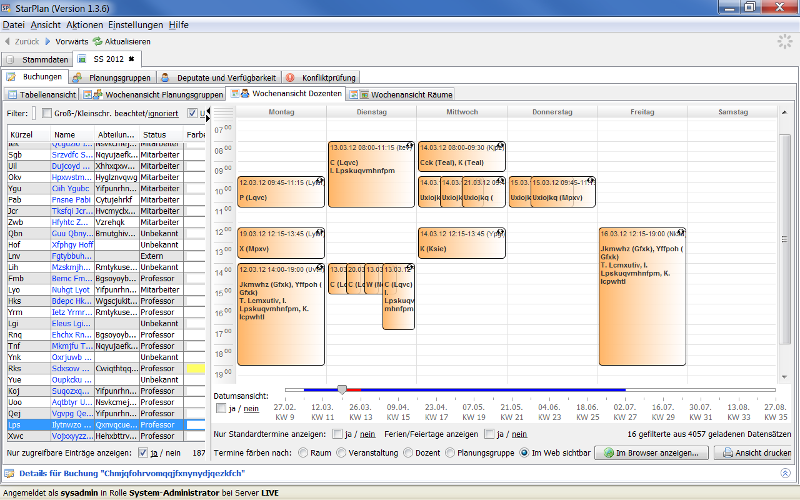Open the Stammdaten tab
The image size is (800, 500).
[x=38, y=60]
